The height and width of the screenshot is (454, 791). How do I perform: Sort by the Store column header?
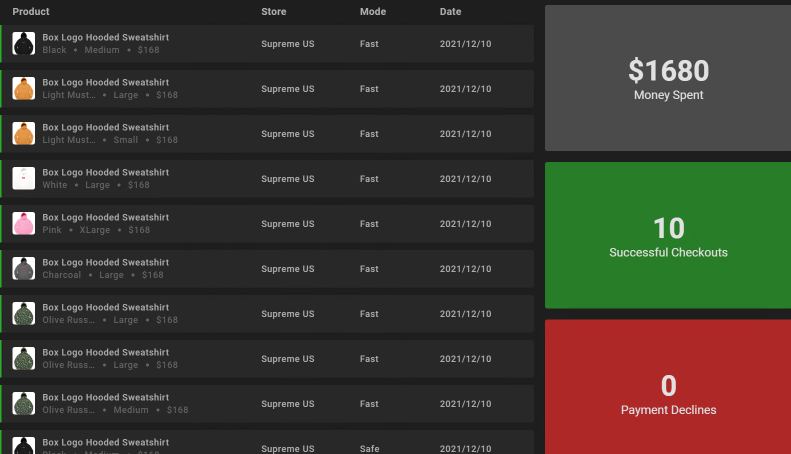(273, 12)
